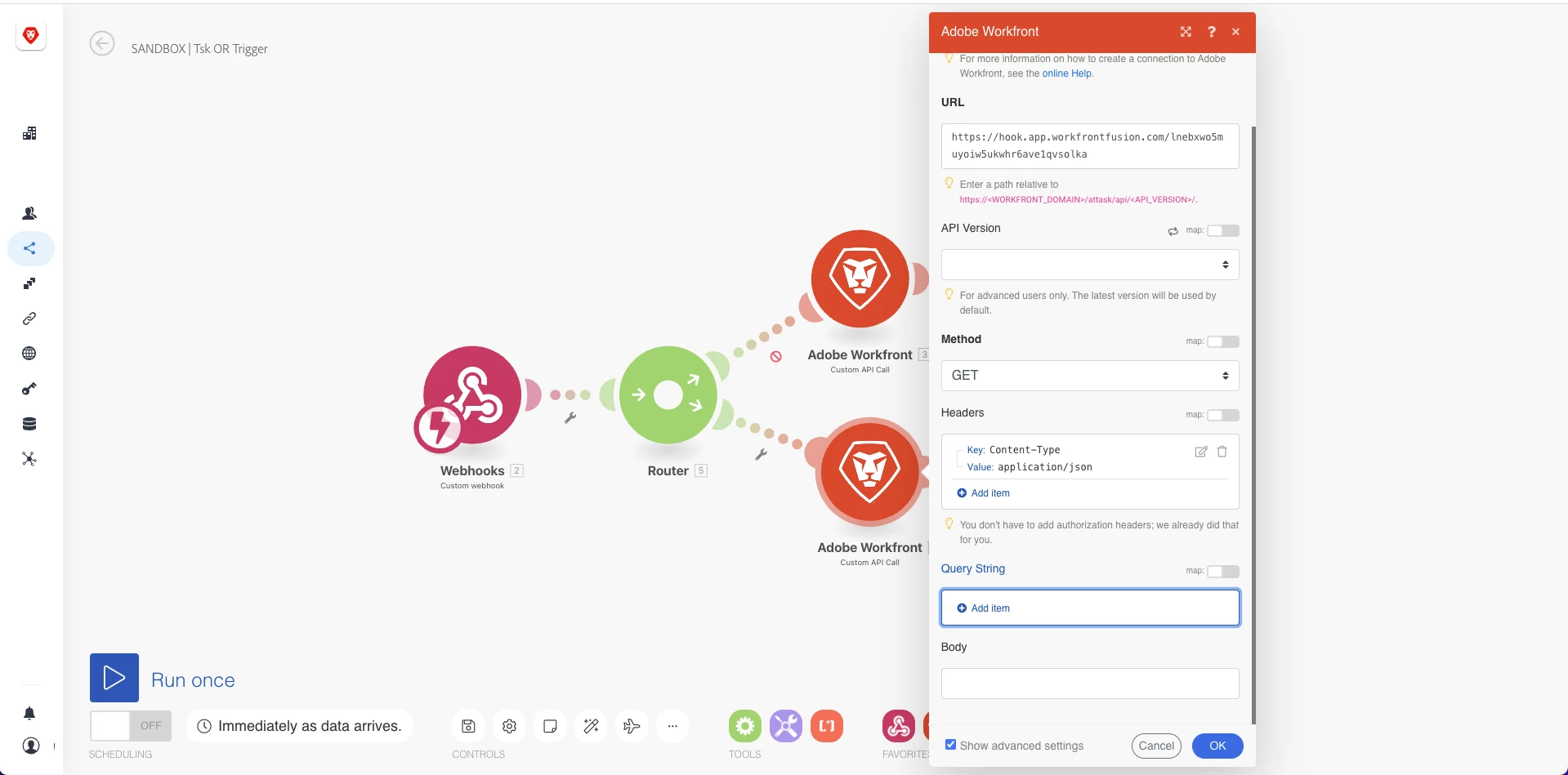1568x775 pixels.
Task: Select the Webhooks module node
Action: point(471,395)
